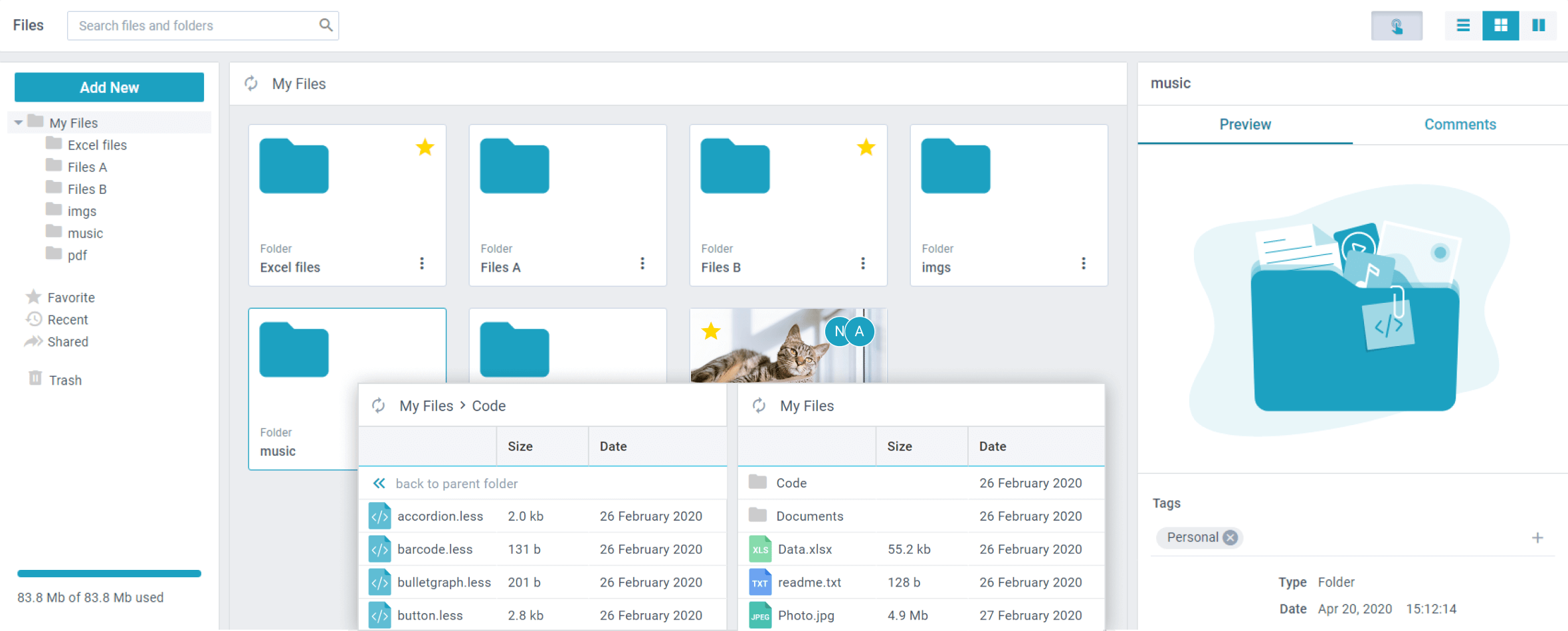This screenshot has width=1568, height=631.
Task: Click the search files and folders field
Action: (x=193, y=26)
